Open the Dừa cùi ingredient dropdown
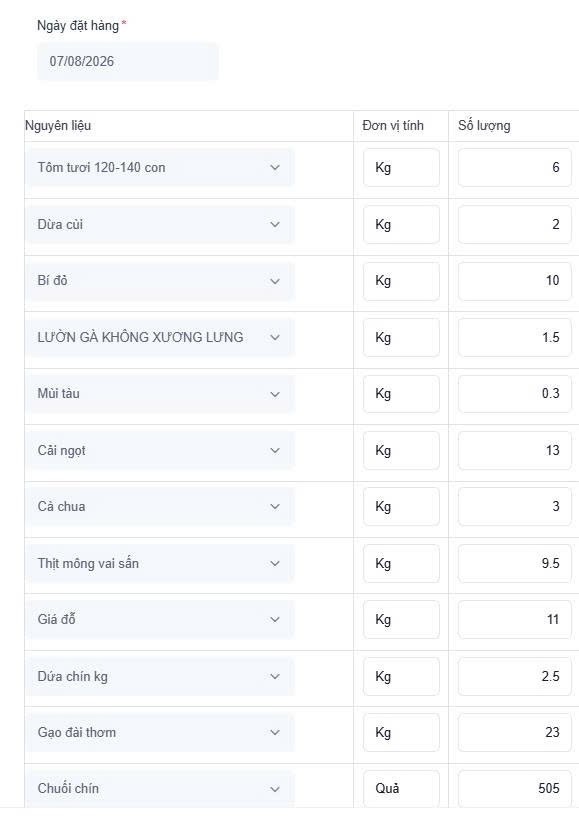Screen dimensions: 579x816 click(x=160, y=224)
